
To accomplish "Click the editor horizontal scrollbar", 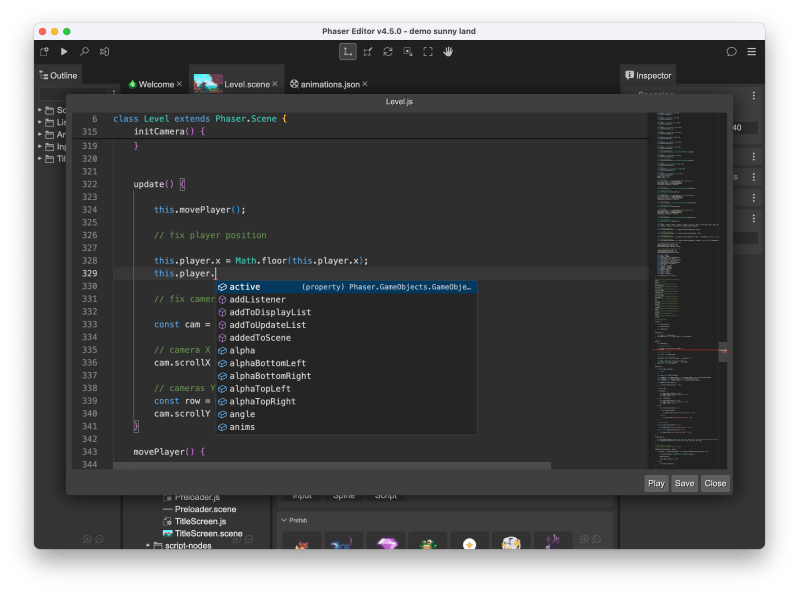I will [x=332, y=466].
